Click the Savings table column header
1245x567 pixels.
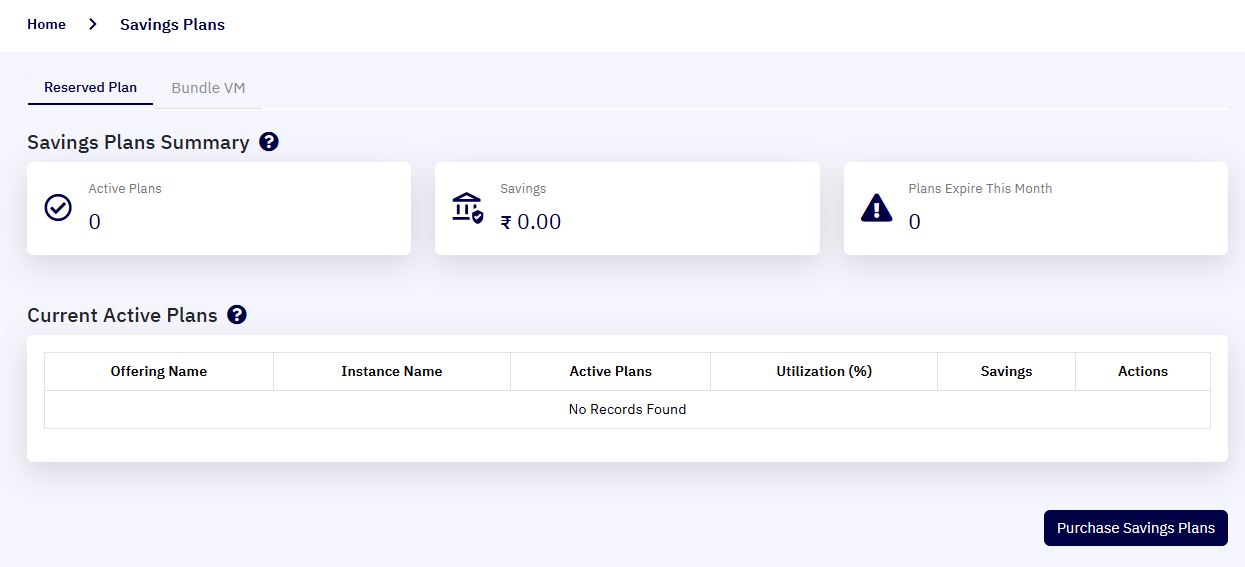[x=1007, y=371]
